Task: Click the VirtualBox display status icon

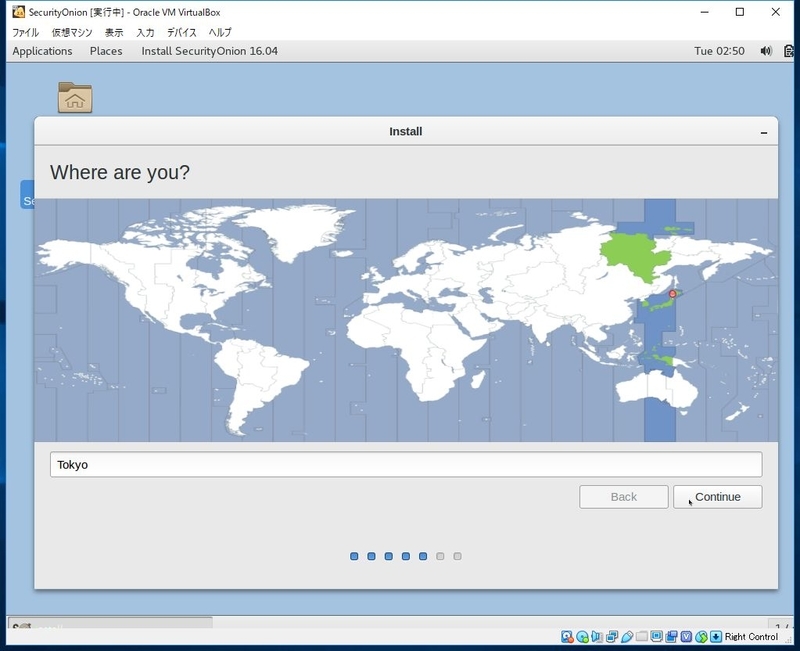Action: pos(657,636)
